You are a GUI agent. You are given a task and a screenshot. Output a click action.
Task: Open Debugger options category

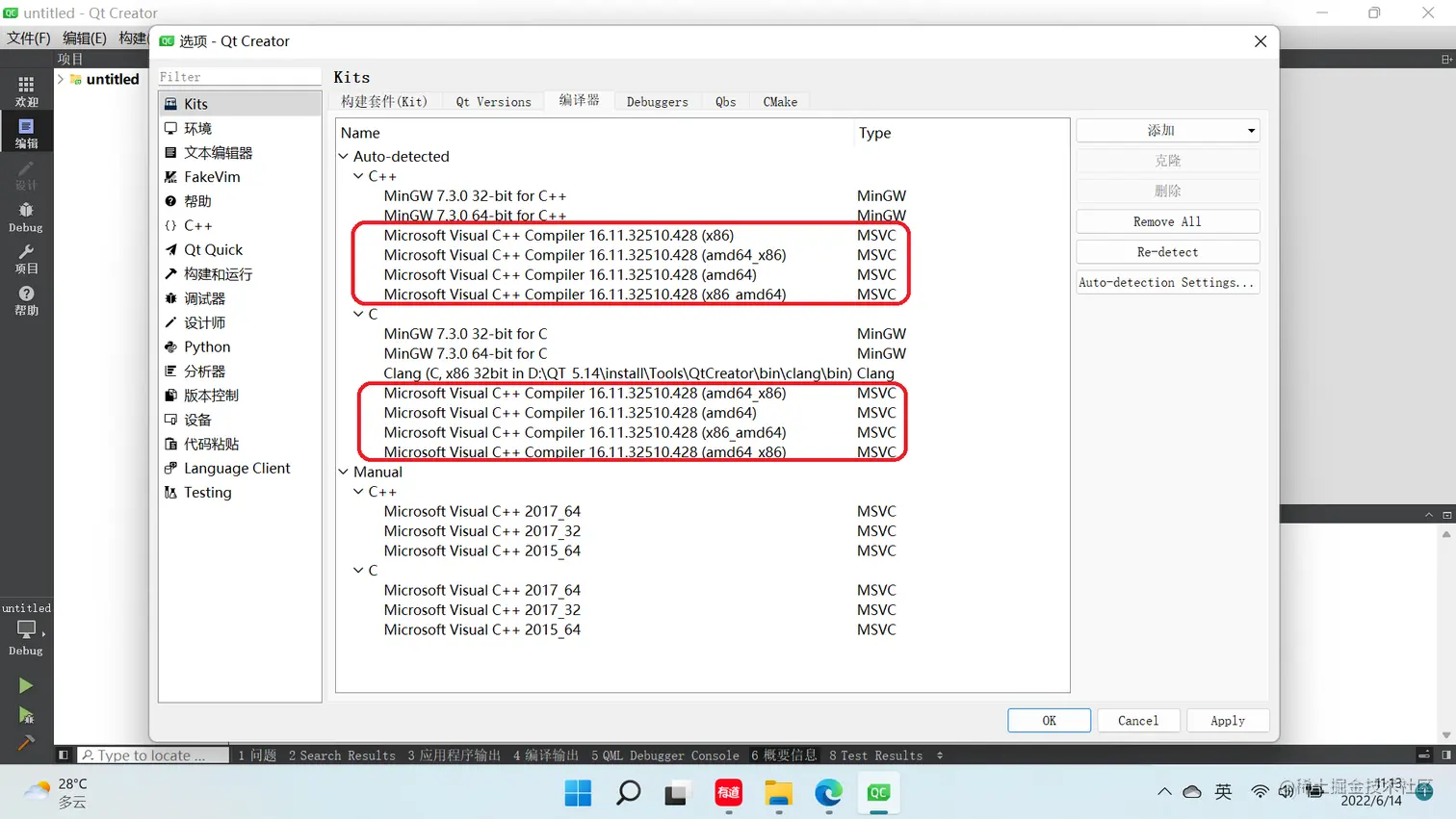[x=240, y=298]
